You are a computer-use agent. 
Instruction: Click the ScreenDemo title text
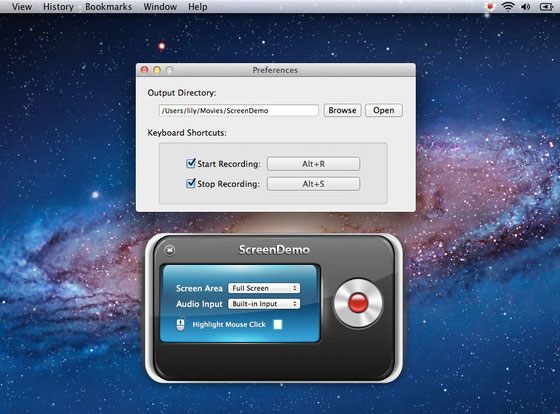(274, 249)
